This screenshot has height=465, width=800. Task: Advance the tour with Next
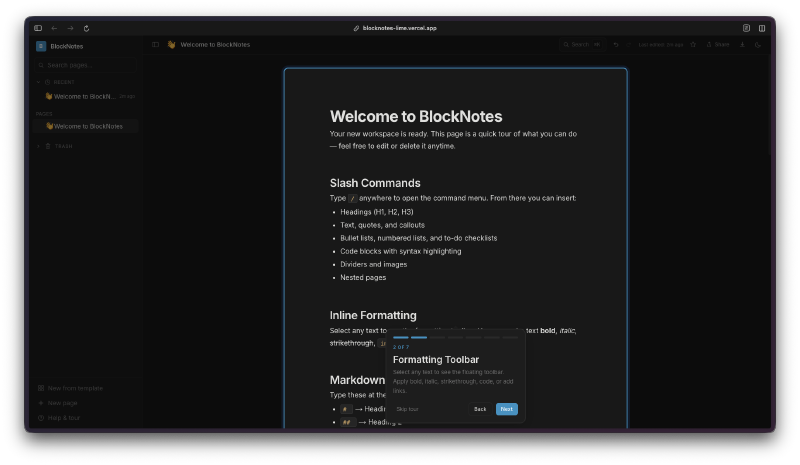pos(507,409)
